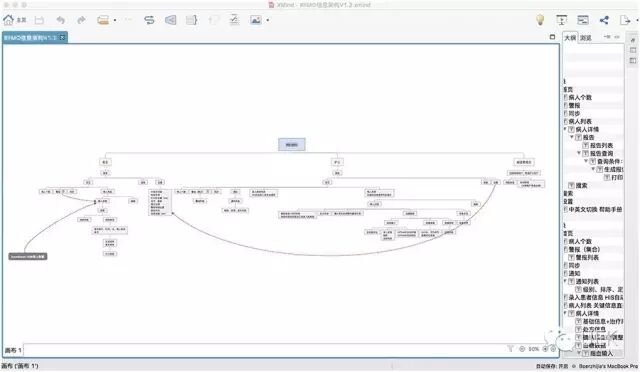Select 搜索 item in the outline
Image resolution: width=640 pixels, height=372 pixels.
582,185
